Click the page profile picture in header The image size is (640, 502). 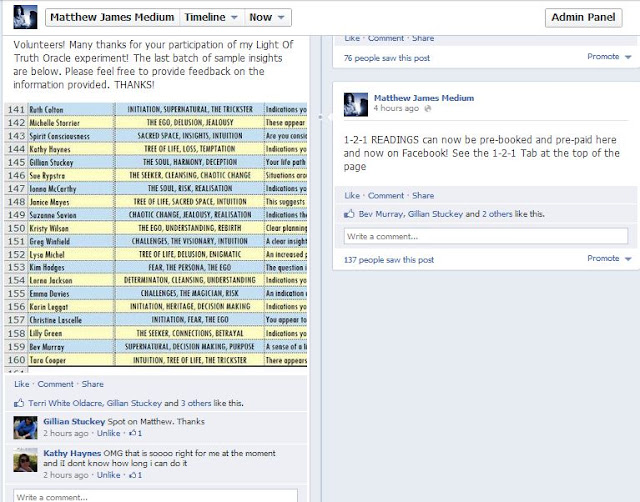pos(25,17)
